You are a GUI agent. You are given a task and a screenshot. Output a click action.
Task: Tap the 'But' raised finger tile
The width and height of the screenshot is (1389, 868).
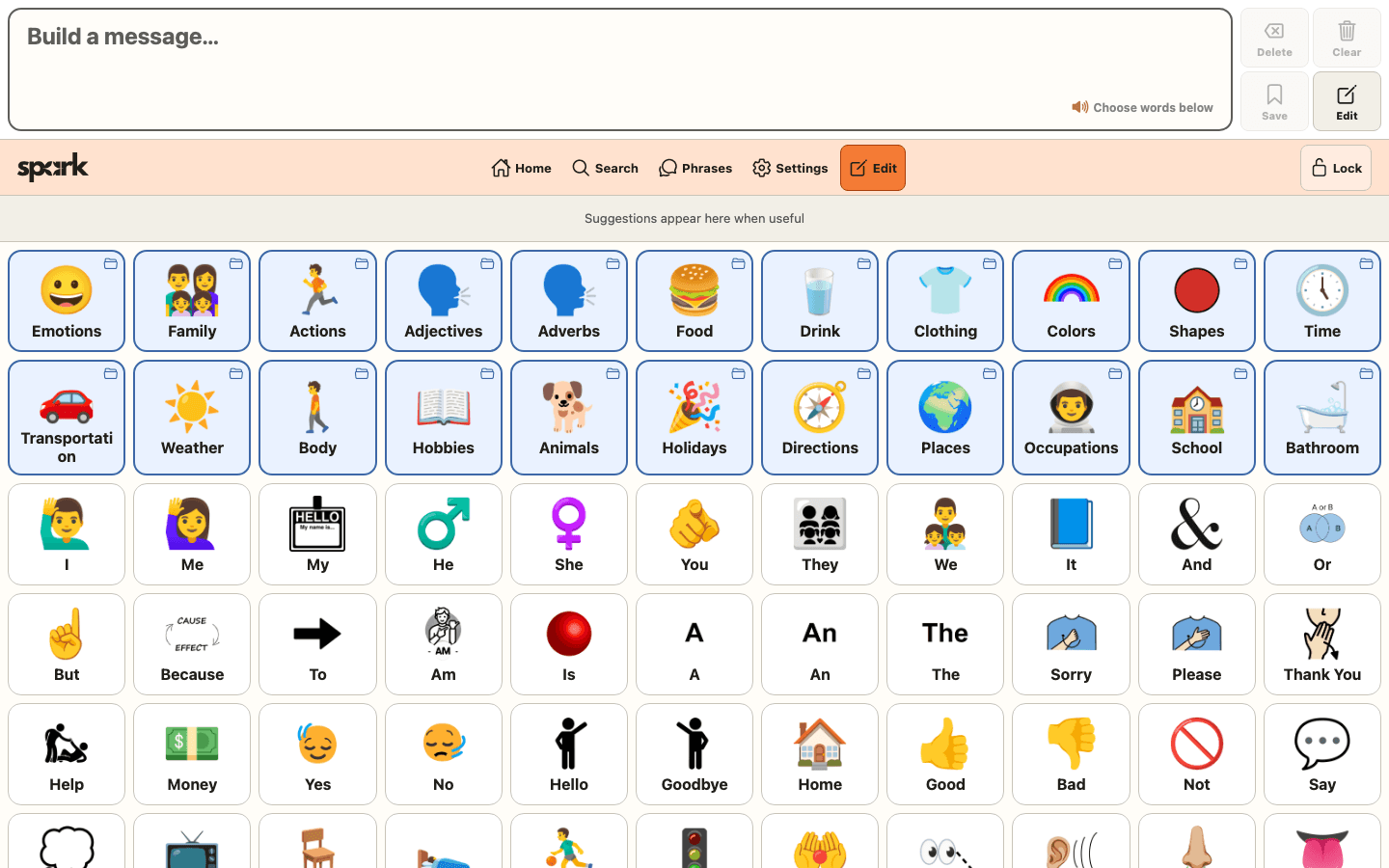[67, 644]
